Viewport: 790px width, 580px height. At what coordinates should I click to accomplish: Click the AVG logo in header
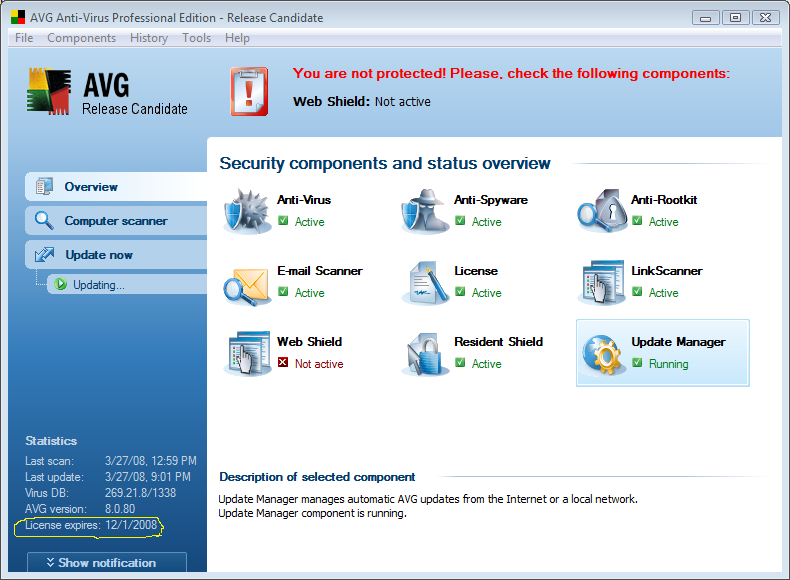(x=49, y=91)
